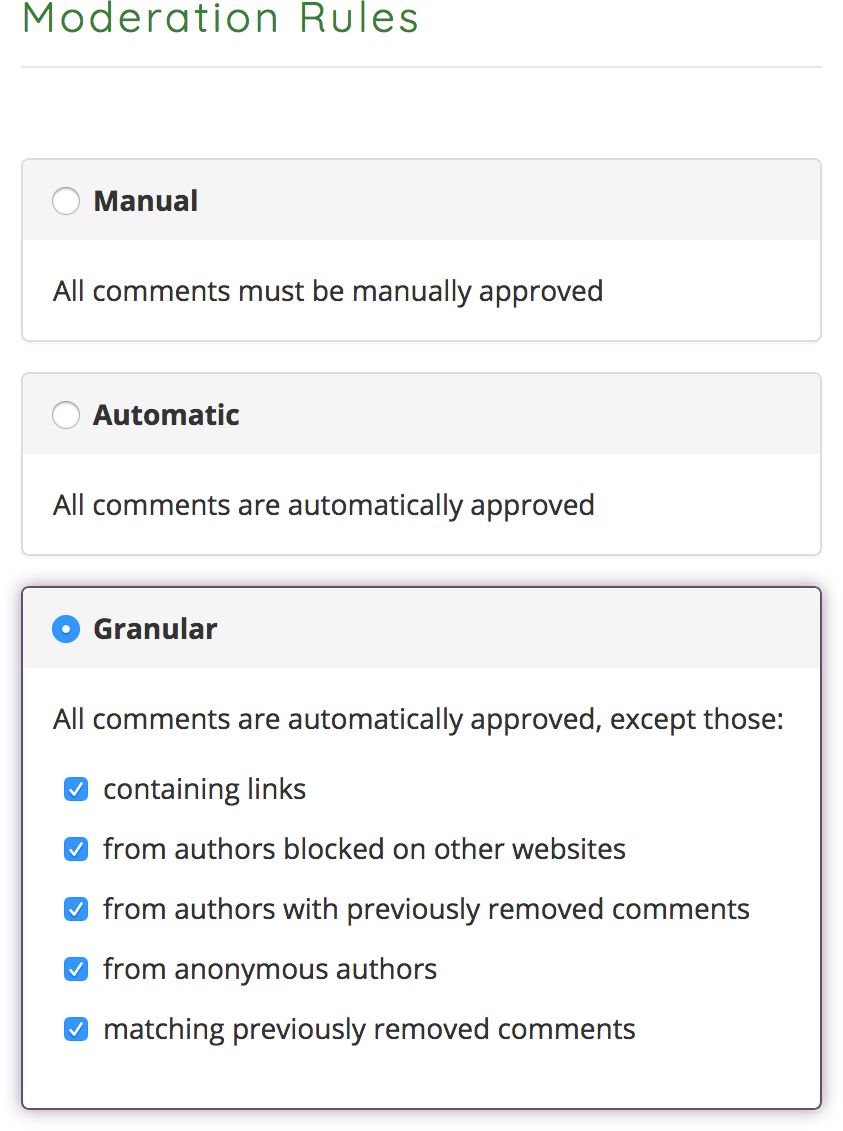Image resolution: width=843 pixels, height=1131 pixels.
Task: Click the 'Moderation Rules' page title
Action: pyautogui.click(x=220, y=18)
